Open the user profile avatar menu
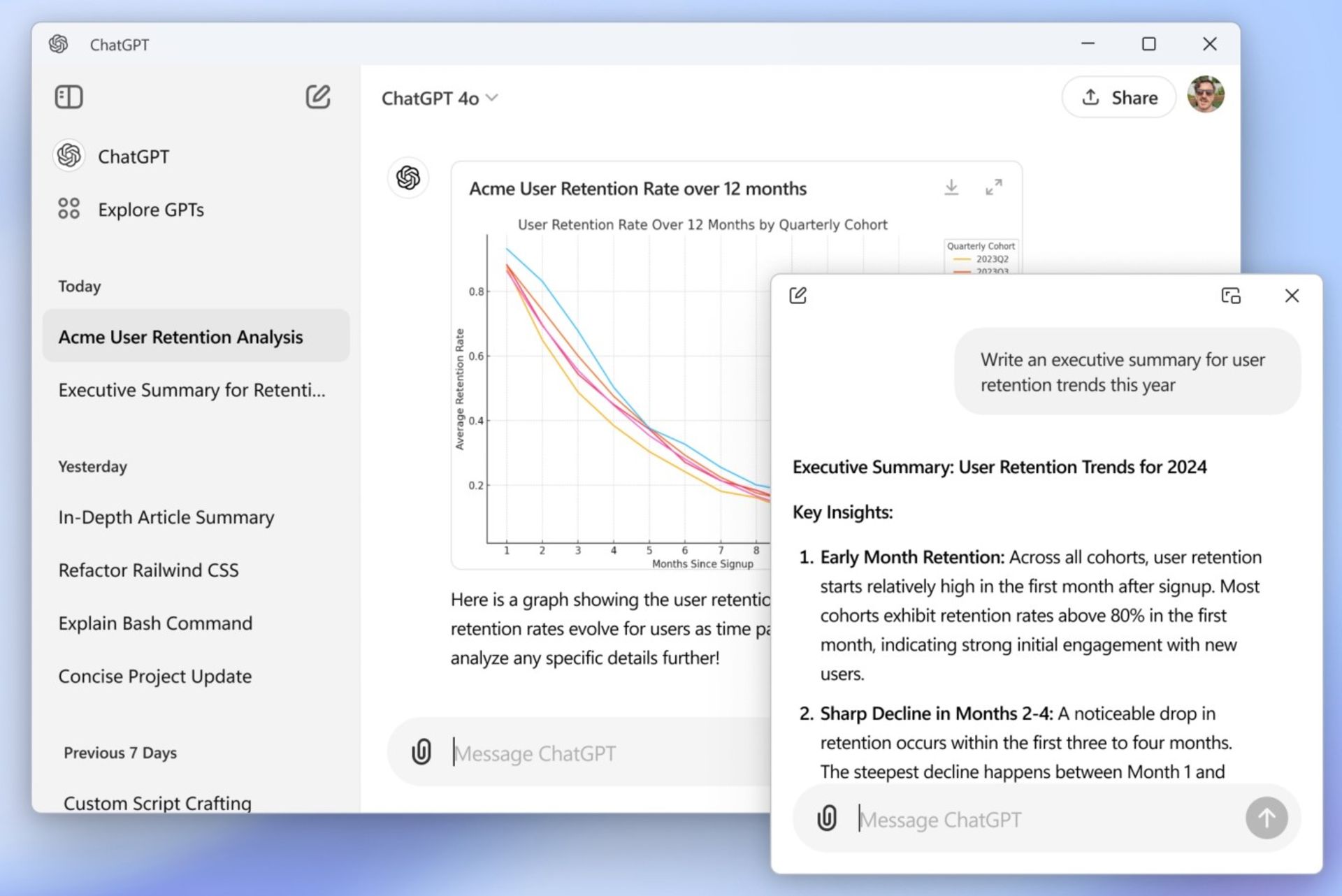1342x896 pixels. (1206, 95)
